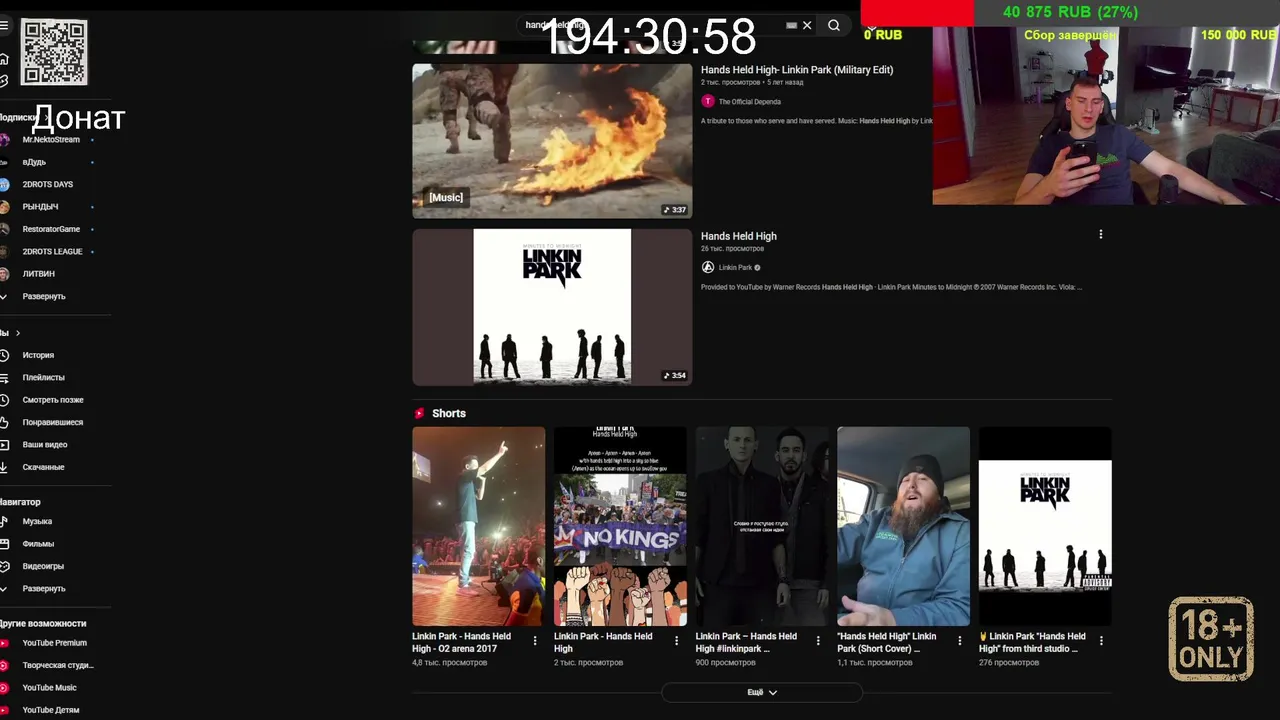Screen dimensions: 1280x720
Task: Click the Shorts section logo icon
Action: click(420, 413)
